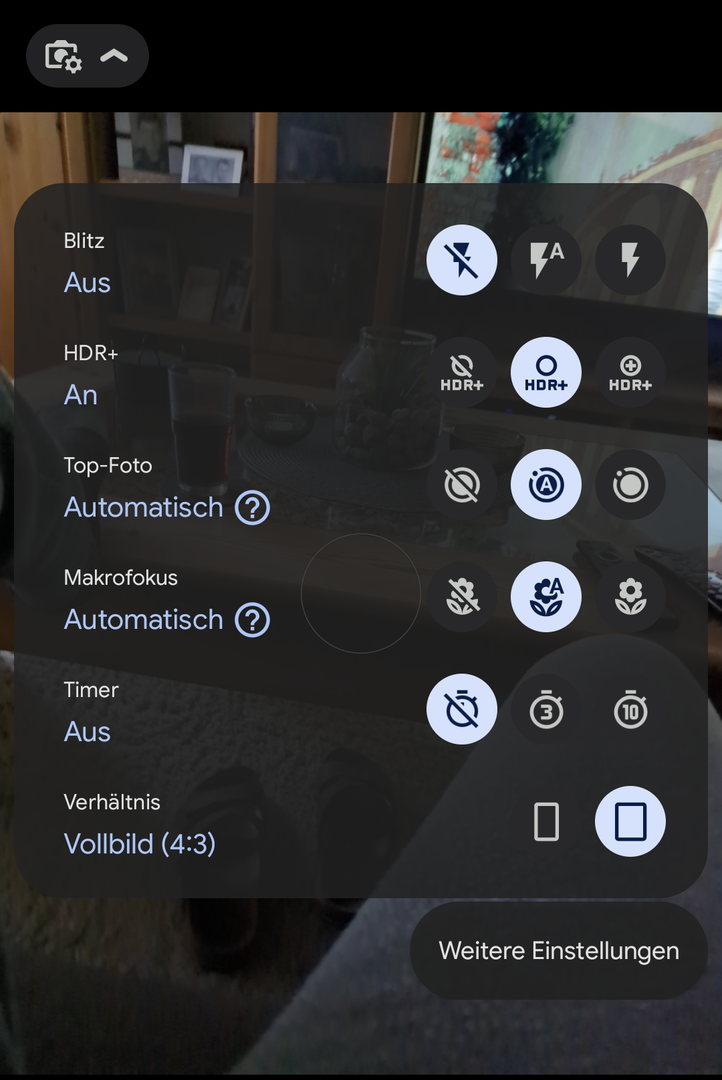Open Top-Foto help question mark

[x=252, y=508]
